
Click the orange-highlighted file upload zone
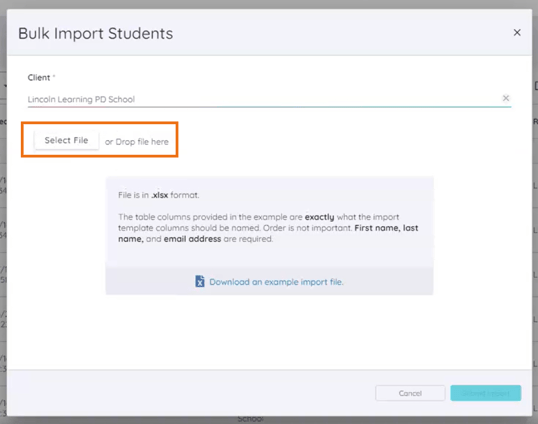(x=100, y=140)
